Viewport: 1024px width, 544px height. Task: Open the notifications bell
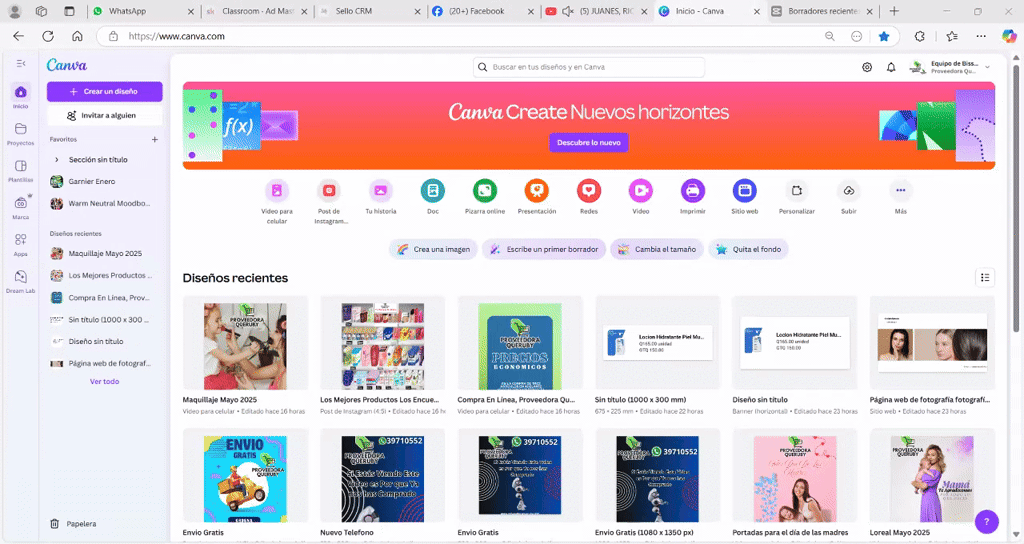click(x=891, y=67)
